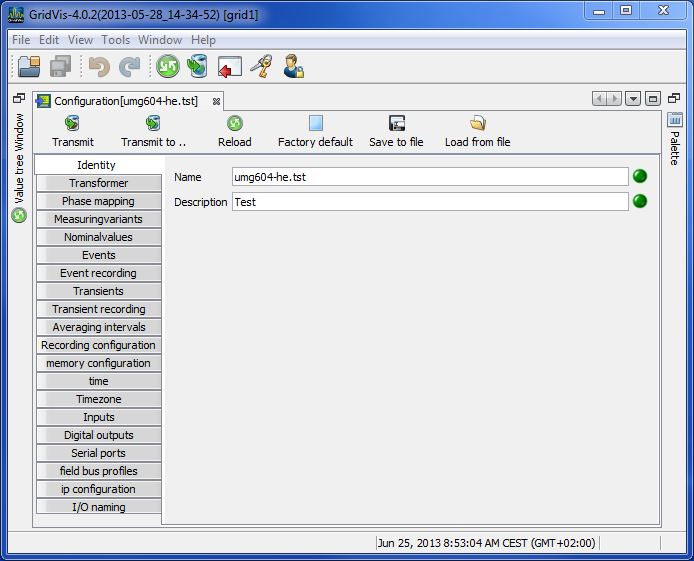The height and width of the screenshot is (561, 694).
Task: Open the Tools menu
Action: click(x=115, y=40)
